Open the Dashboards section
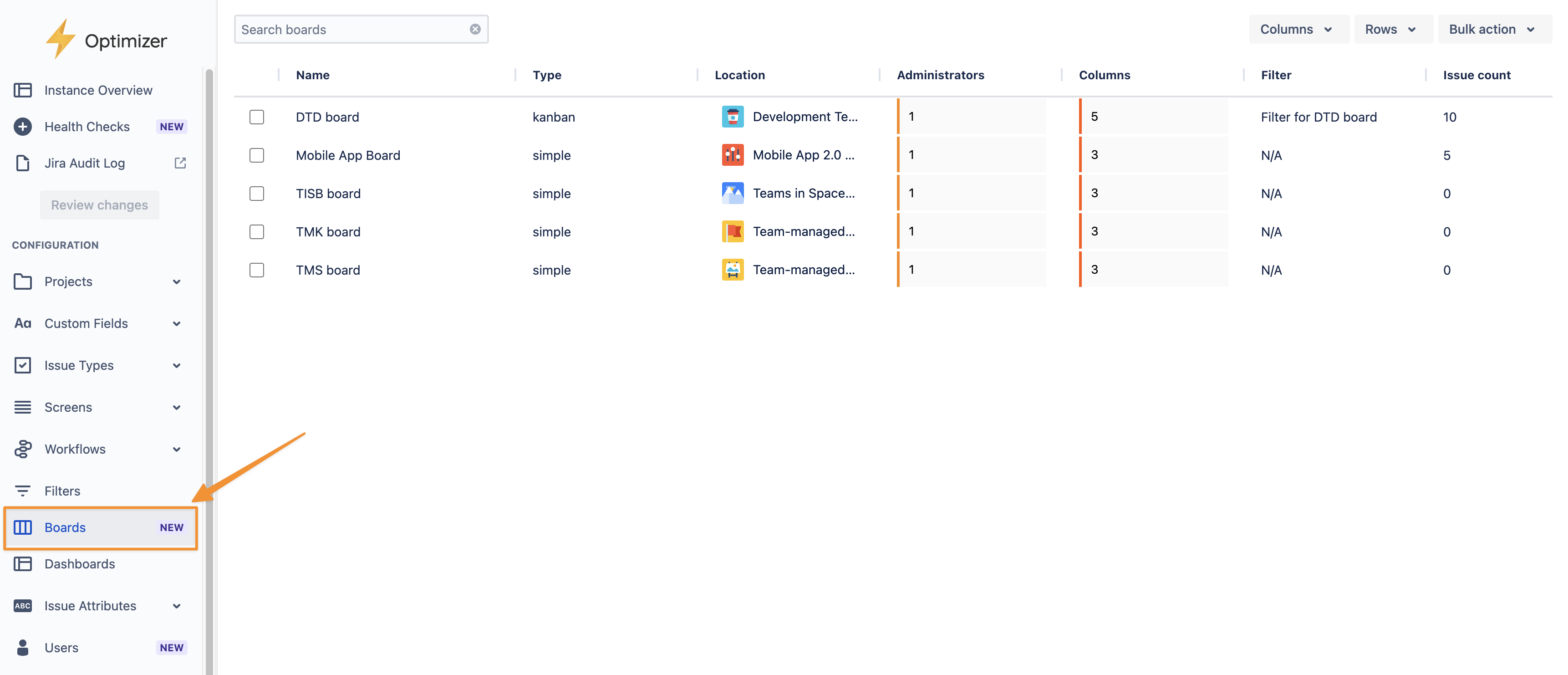Image resolution: width=1568 pixels, height=675 pixels. (x=79, y=563)
